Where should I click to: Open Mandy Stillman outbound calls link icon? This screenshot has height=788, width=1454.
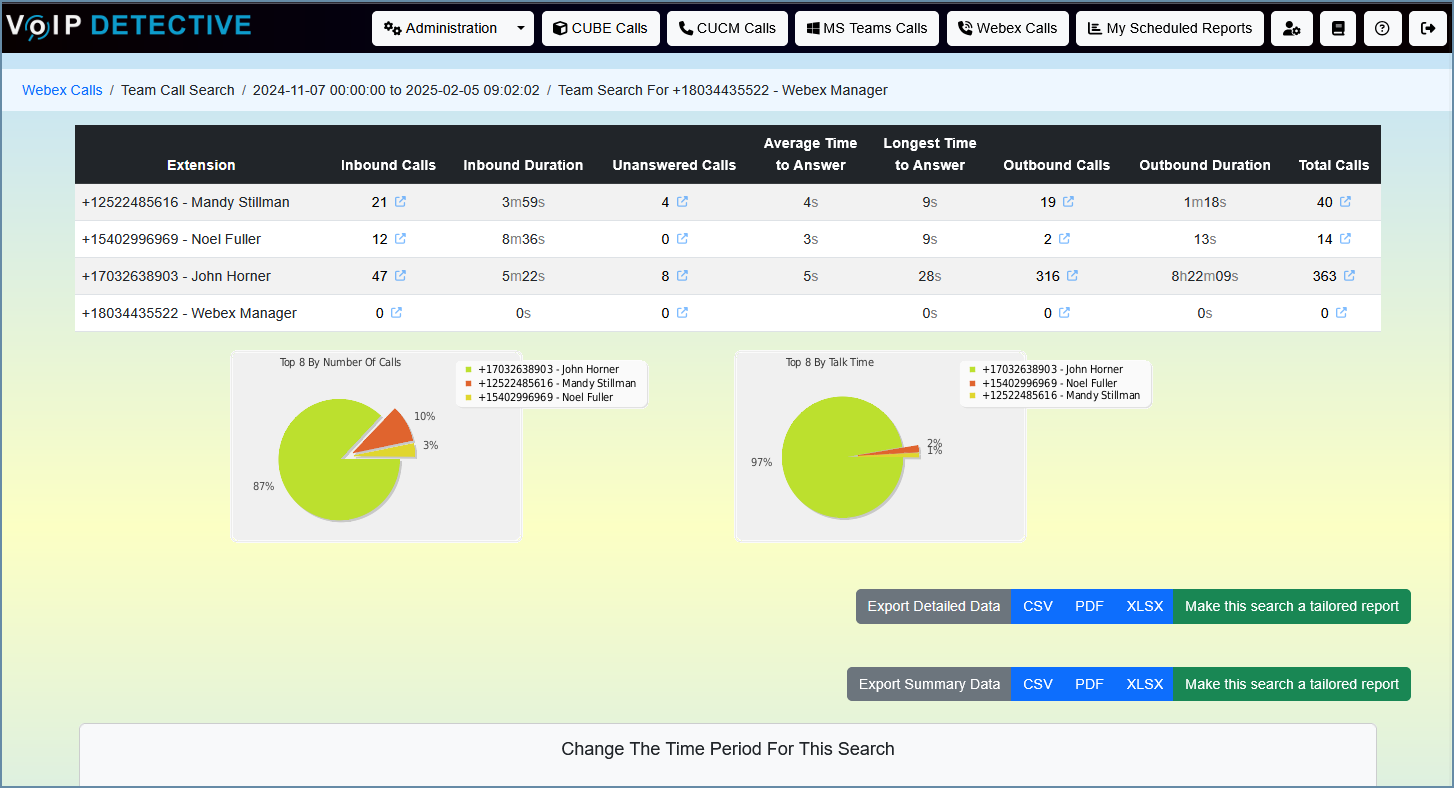tap(1068, 202)
